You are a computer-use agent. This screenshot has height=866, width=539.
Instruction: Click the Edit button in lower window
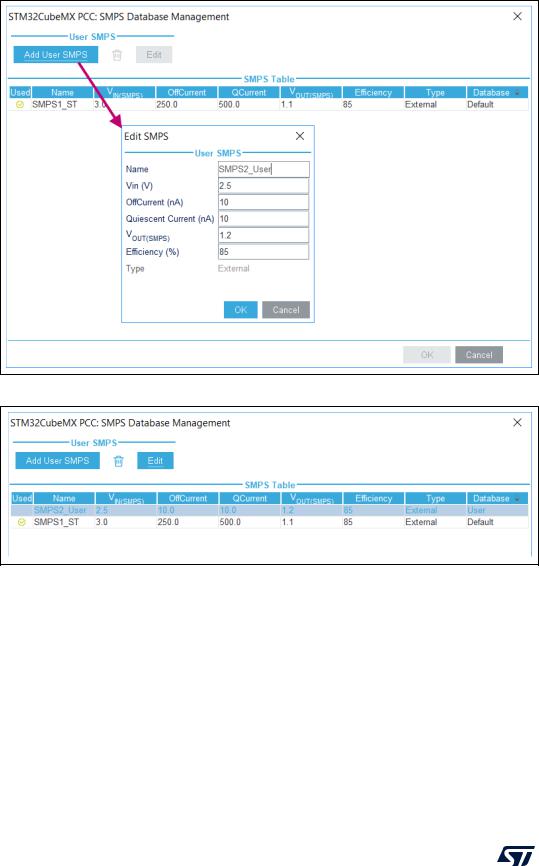(155, 461)
